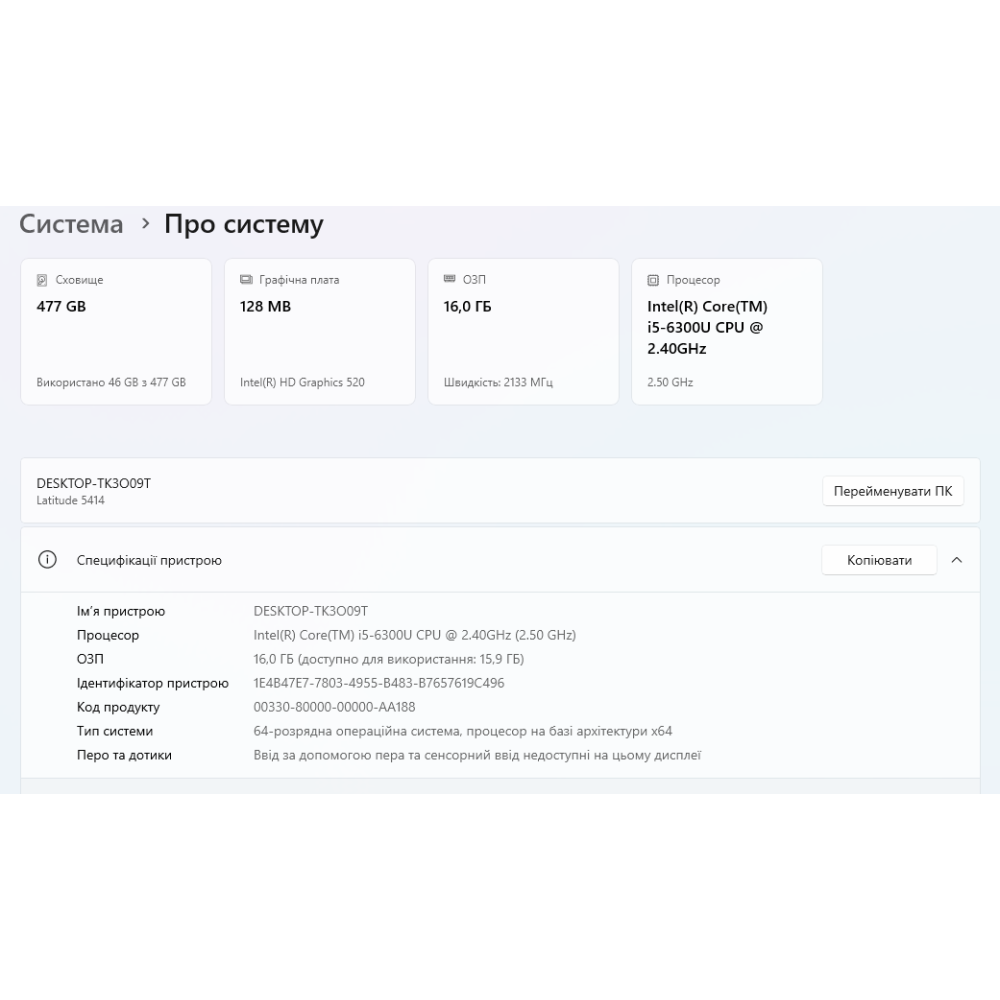Click the info icon beside Специфікації пристрою
Image resolution: width=1000 pixels, height=1000 pixels.
click(47, 560)
